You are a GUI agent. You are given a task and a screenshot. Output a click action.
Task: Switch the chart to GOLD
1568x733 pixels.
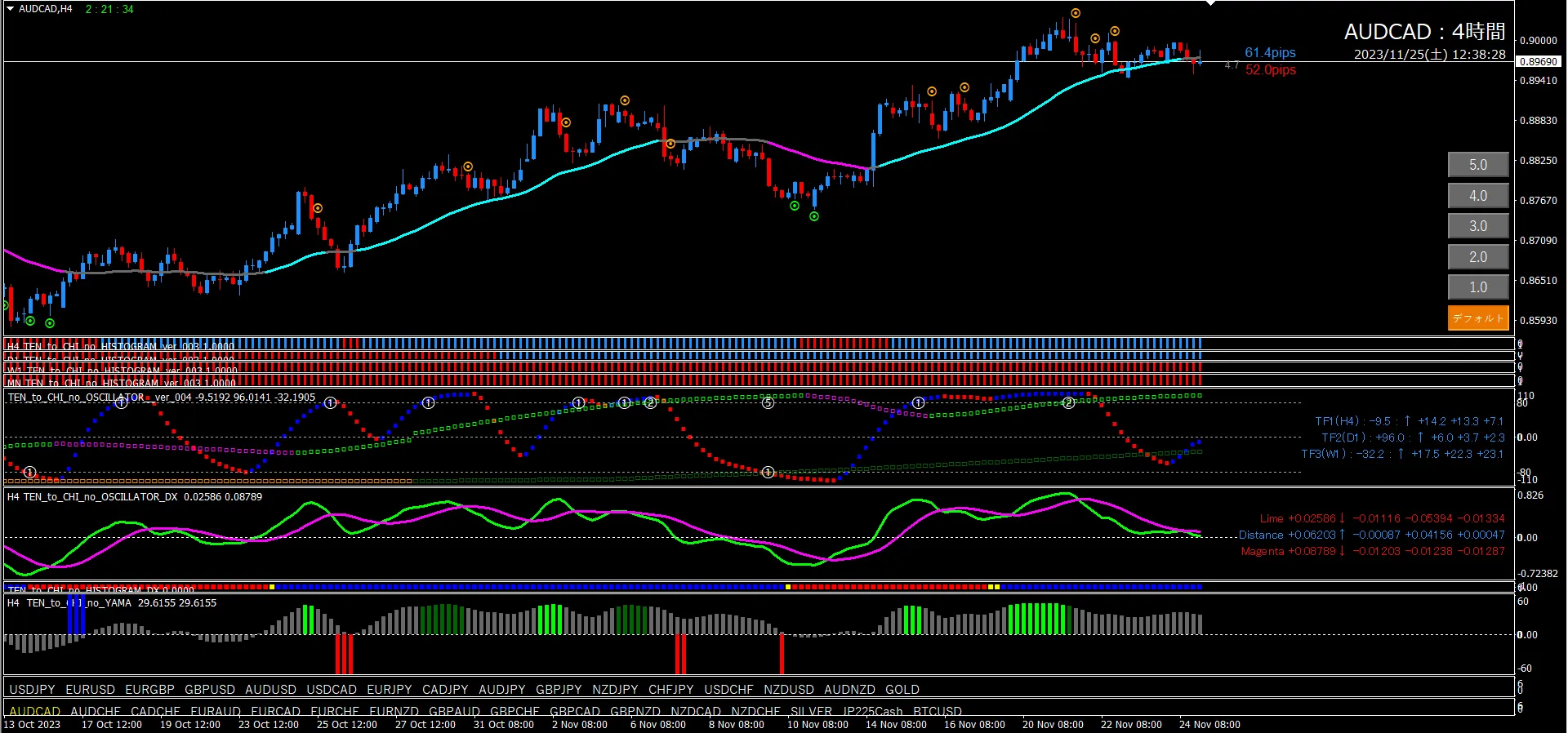[902, 690]
